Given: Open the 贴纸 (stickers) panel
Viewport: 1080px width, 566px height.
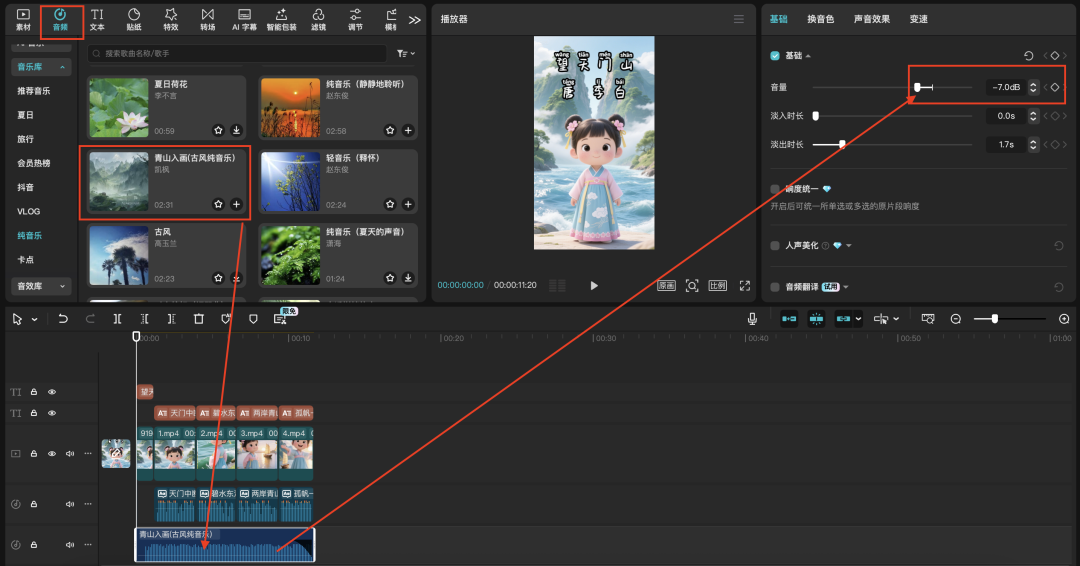Looking at the screenshot, I should 134,18.
